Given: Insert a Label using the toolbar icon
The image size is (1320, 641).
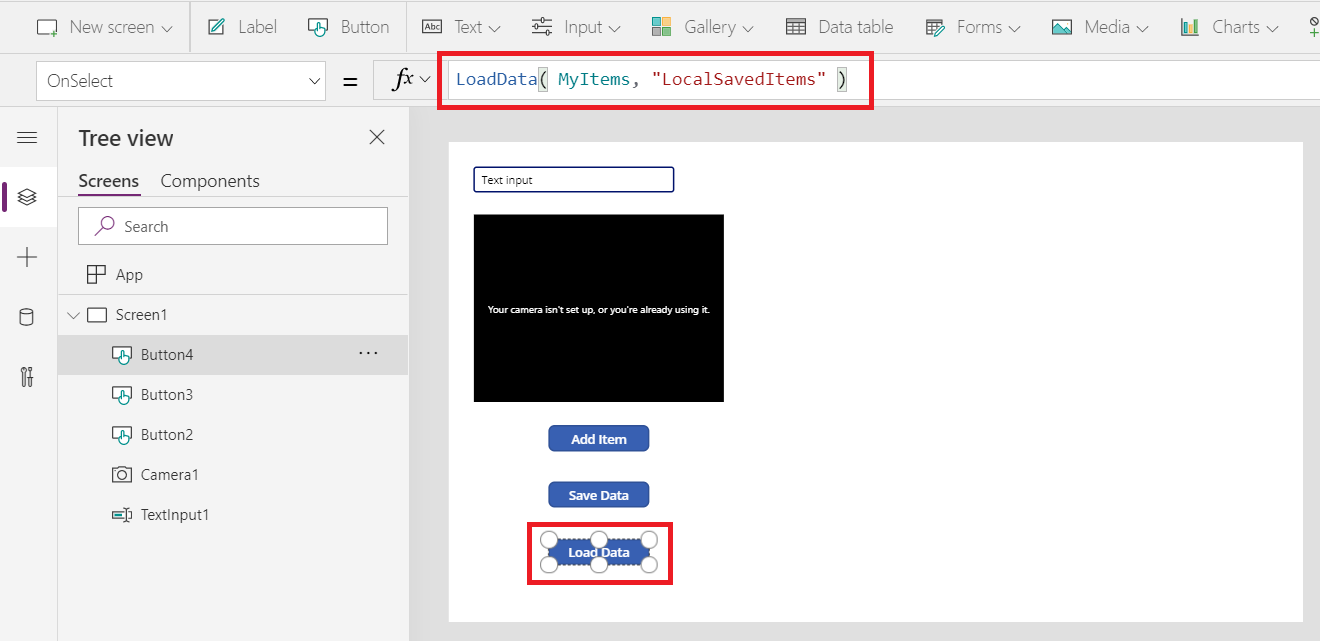Looking at the screenshot, I should point(241,27).
